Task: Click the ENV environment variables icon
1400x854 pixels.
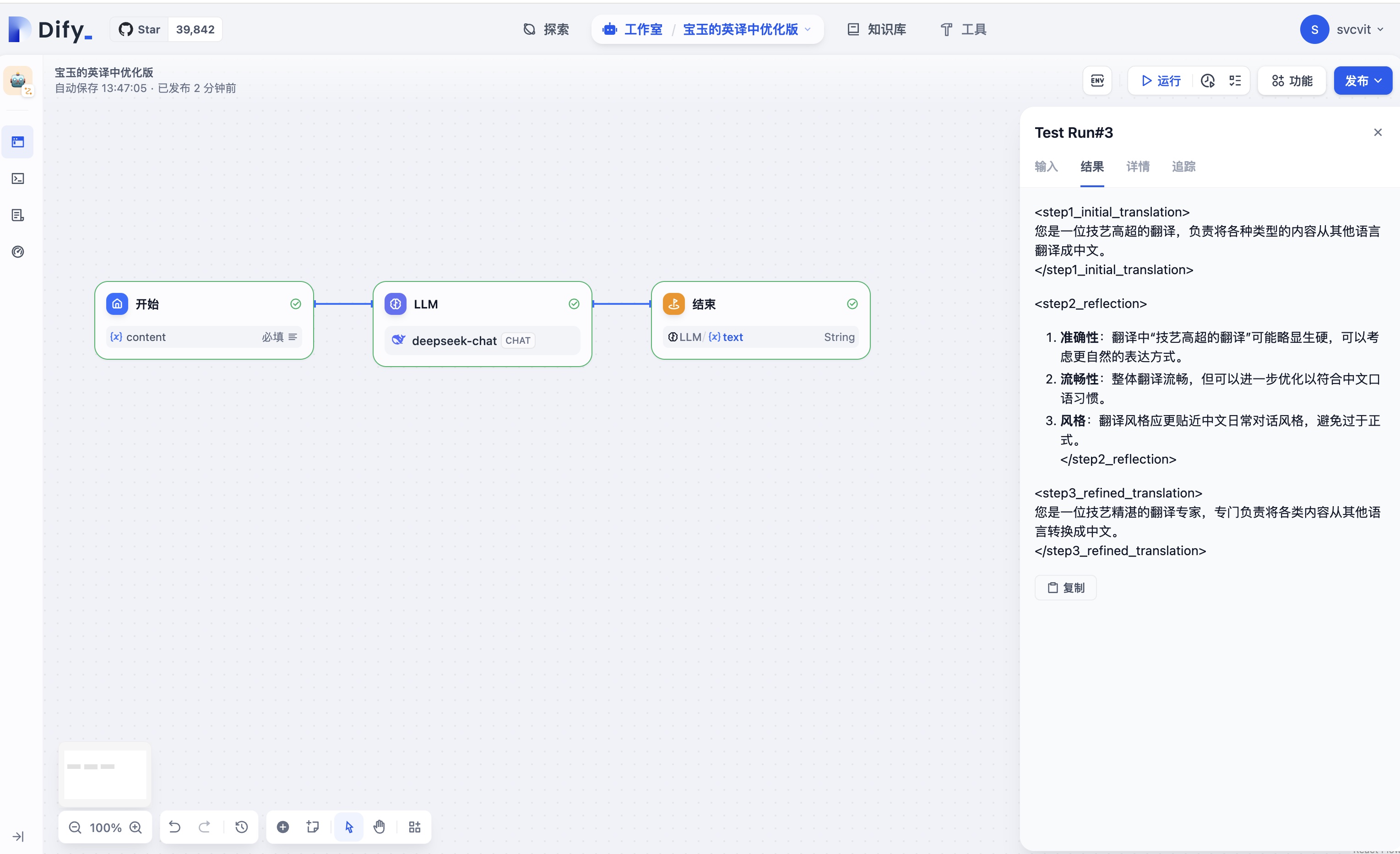Action: (1097, 81)
